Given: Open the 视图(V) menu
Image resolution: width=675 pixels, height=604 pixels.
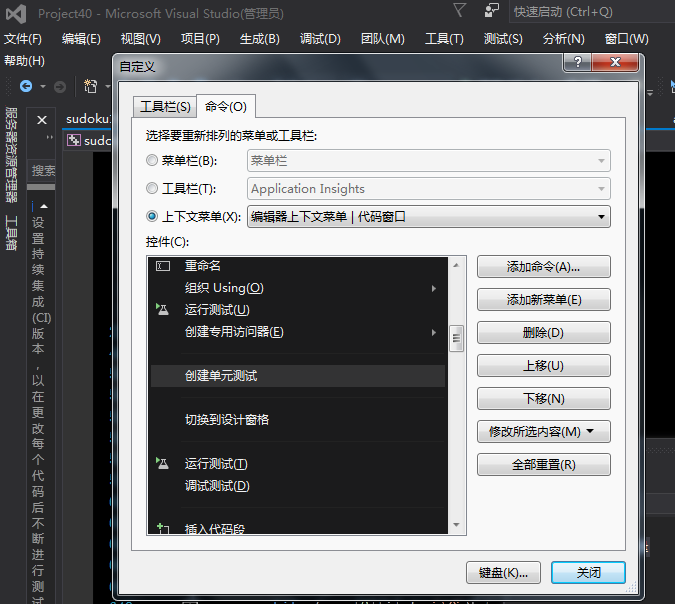Looking at the screenshot, I should pos(140,39).
